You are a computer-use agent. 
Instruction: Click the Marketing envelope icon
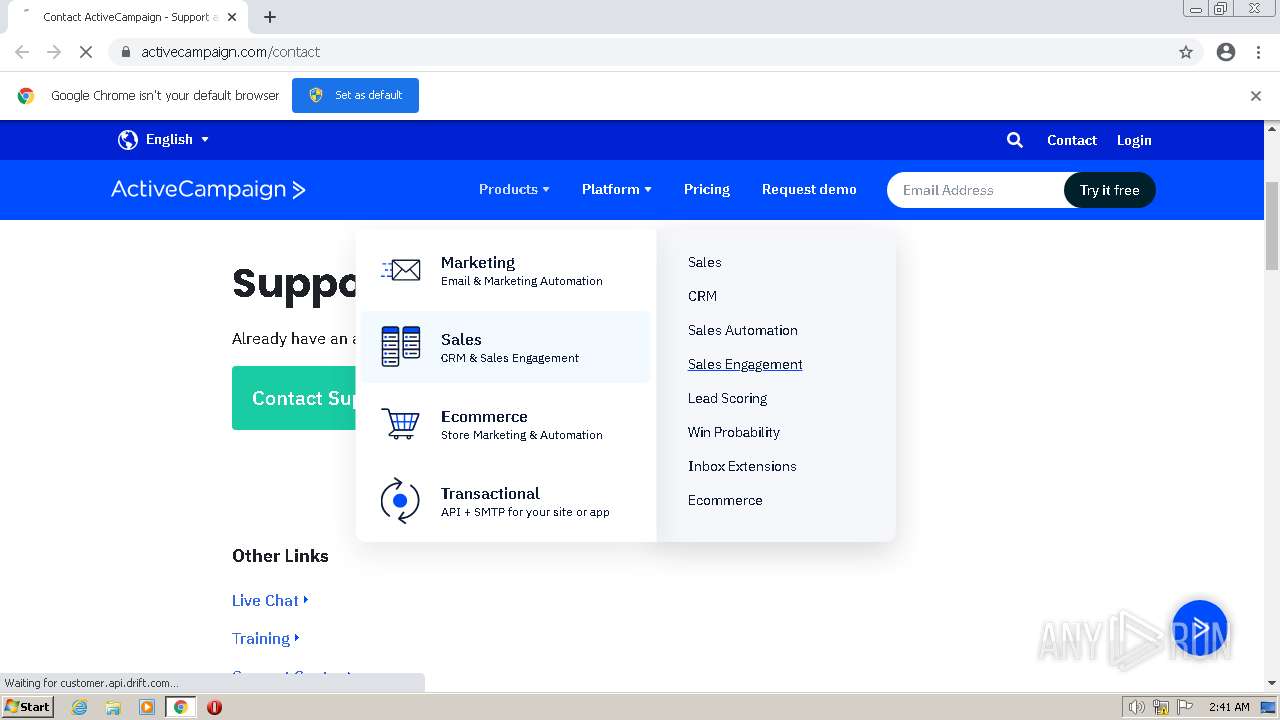point(400,270)
